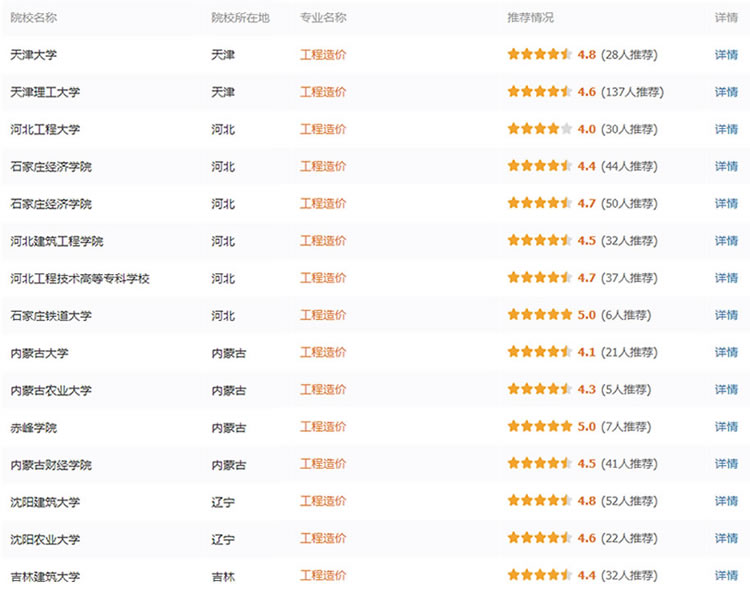Click four-star rating icons for 河北工程大学

coord(540,129)
